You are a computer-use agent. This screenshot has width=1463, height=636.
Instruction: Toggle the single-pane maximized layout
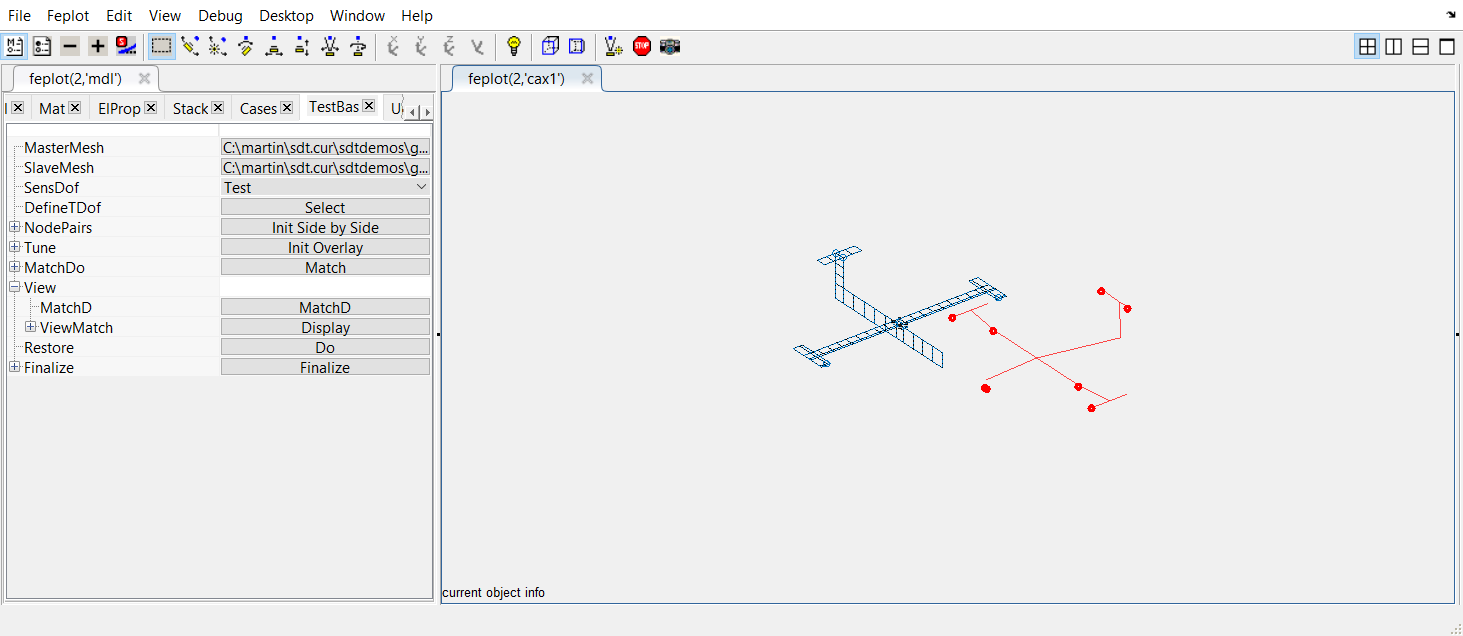click(x=1447, y=46)
